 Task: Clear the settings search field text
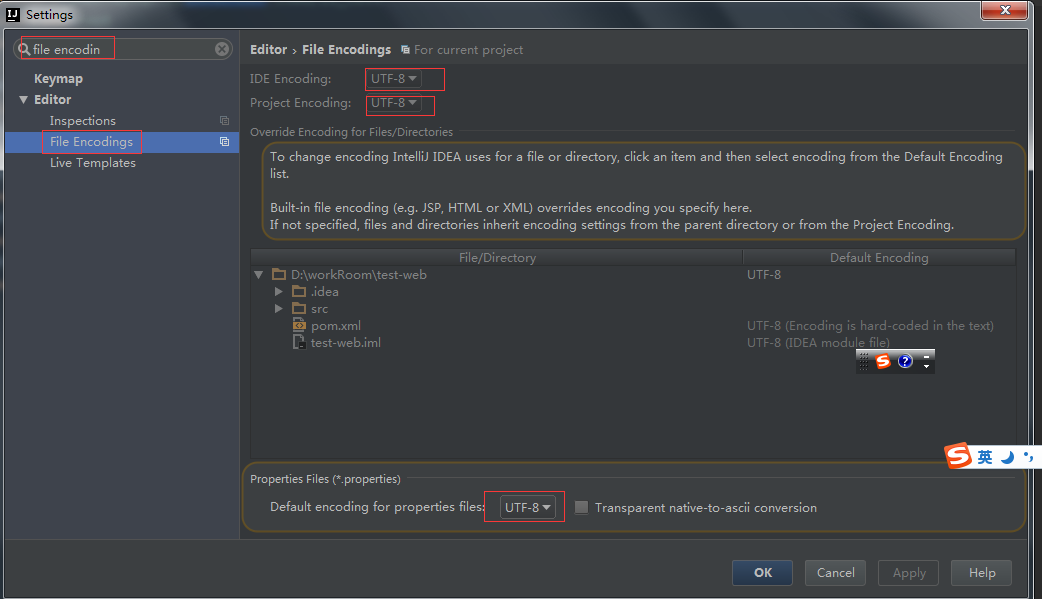(x=222, y=49)
